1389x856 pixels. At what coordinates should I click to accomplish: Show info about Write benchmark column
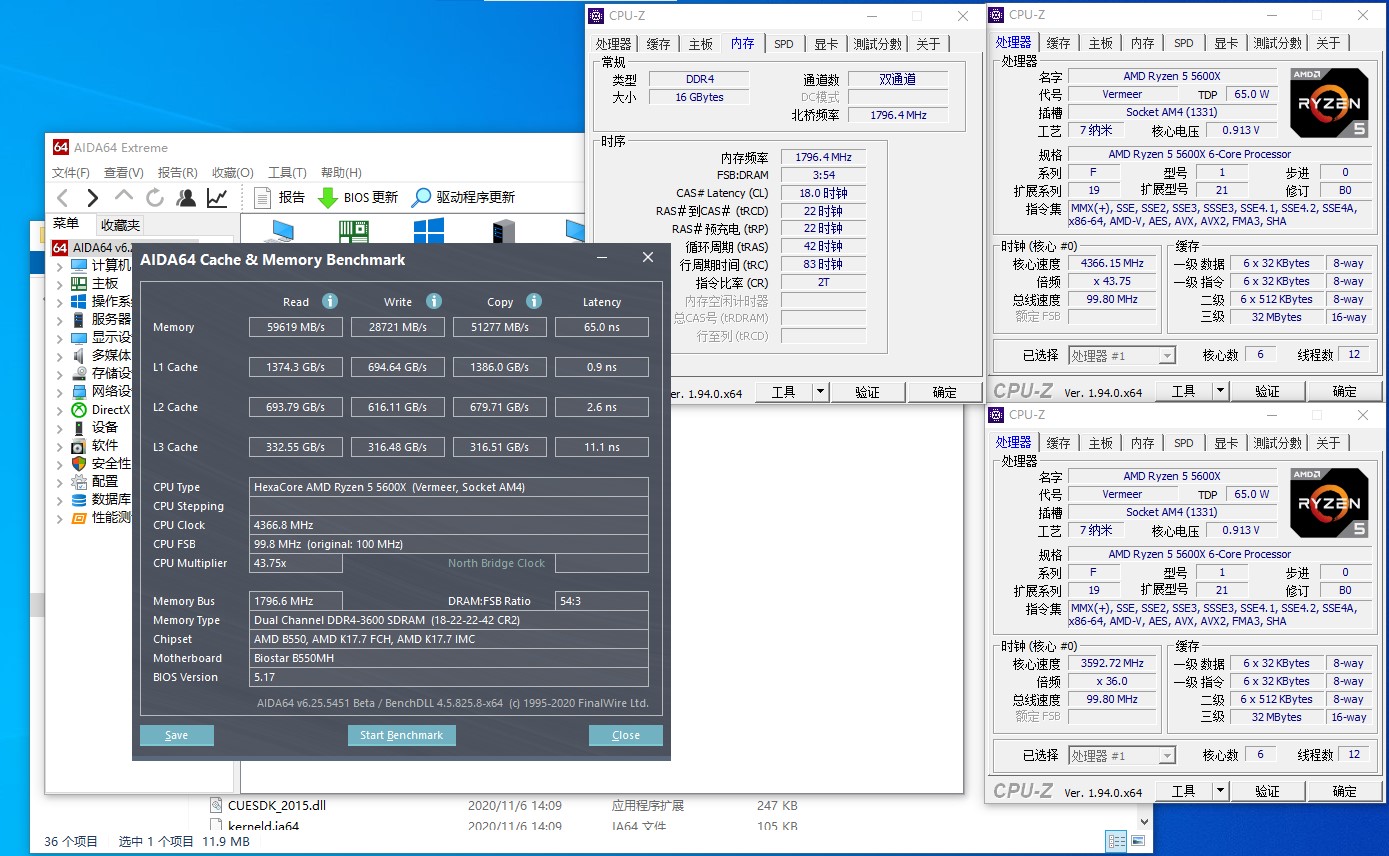coord(434,301)
